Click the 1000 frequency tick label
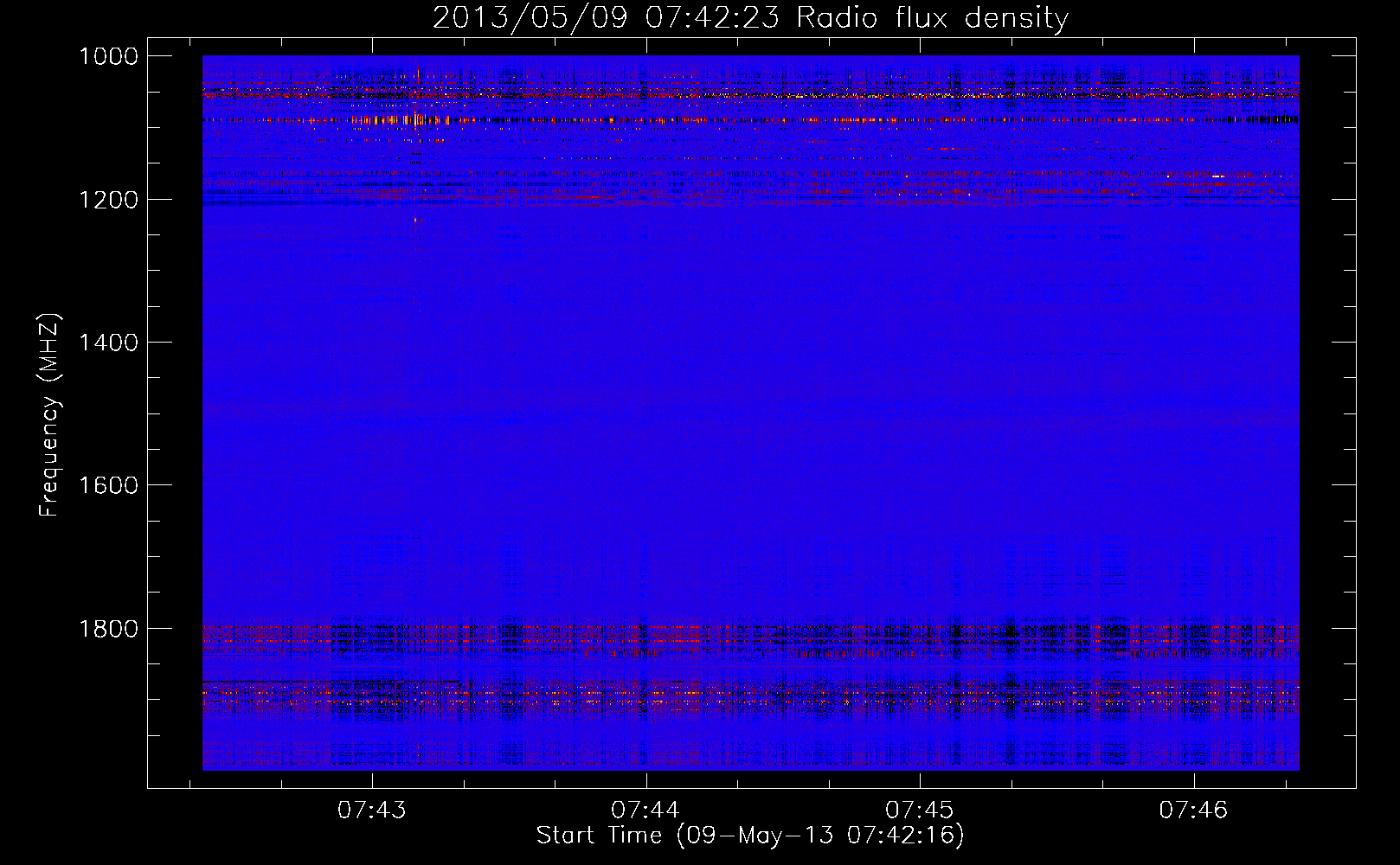Image resolution: width=1400 pixels, height=865 pixels. [x=108, y=56]
